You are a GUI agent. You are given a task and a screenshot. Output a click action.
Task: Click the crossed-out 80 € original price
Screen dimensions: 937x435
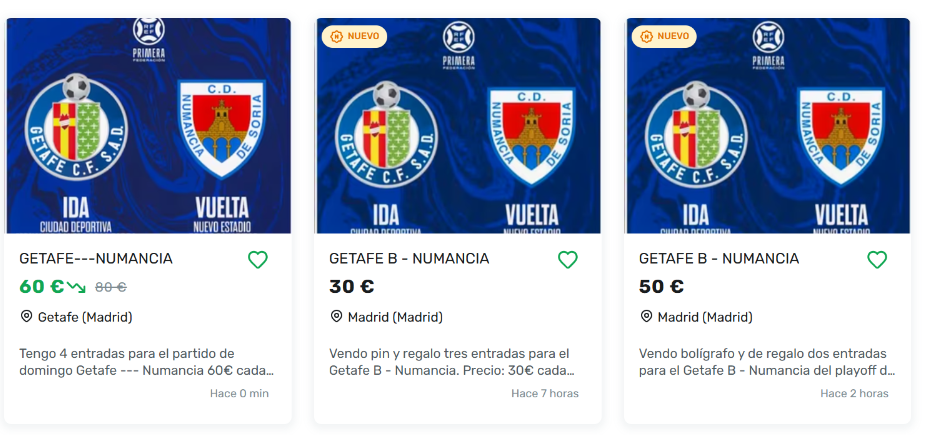(110, 288)
